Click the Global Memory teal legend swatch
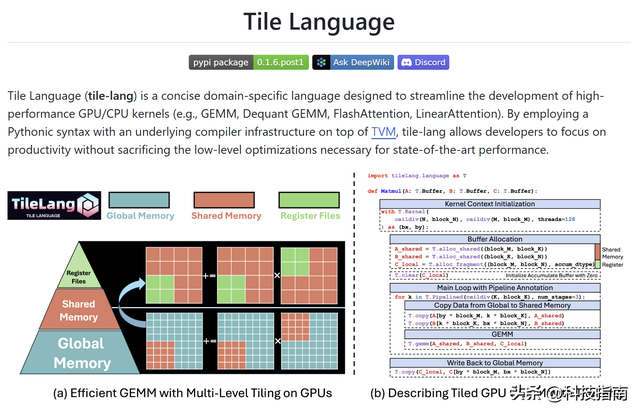The image size is (640, 413). (x=139, y=200)
